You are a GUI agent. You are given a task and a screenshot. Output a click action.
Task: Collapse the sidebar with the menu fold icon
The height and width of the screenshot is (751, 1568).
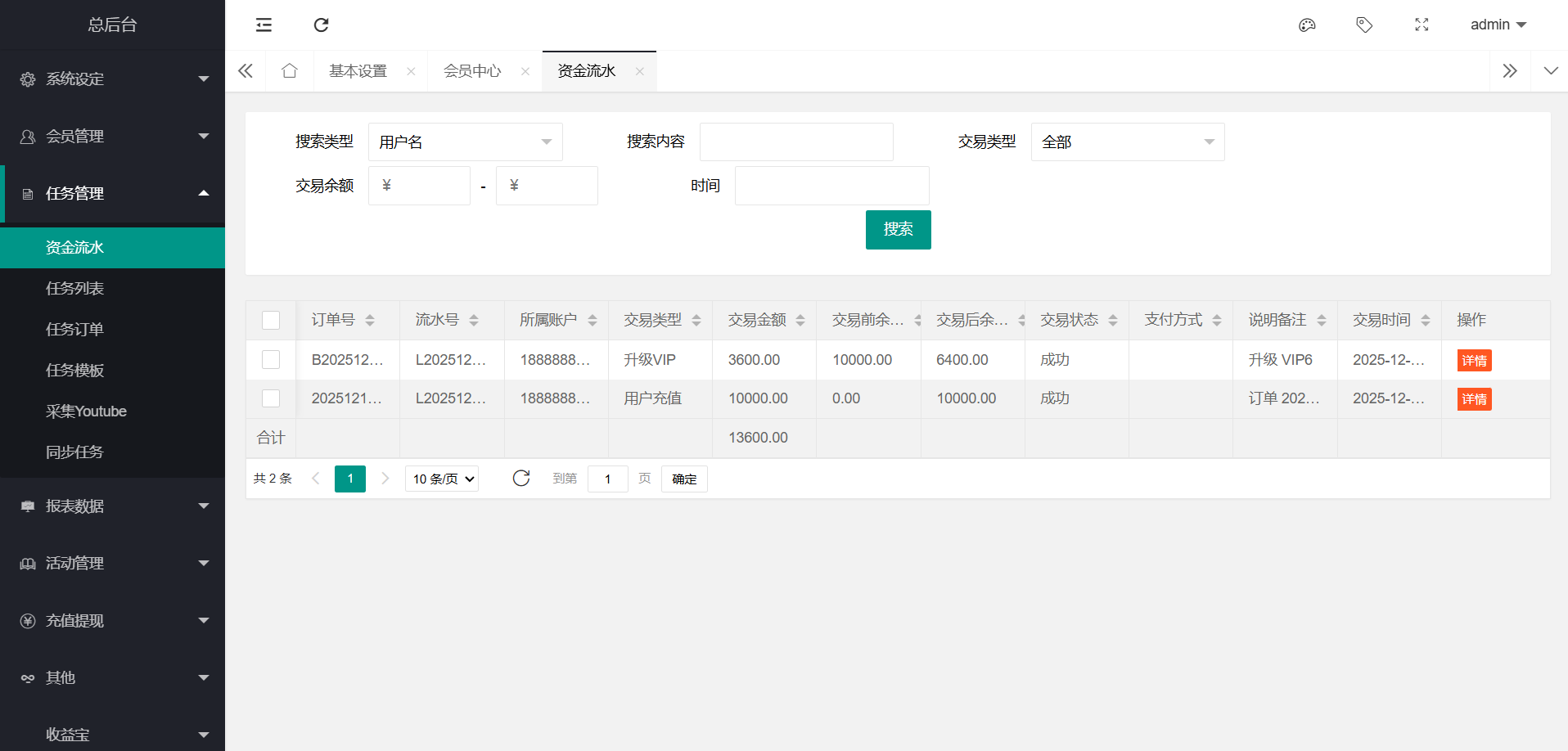pyautogui.click(x=264, y=25)
